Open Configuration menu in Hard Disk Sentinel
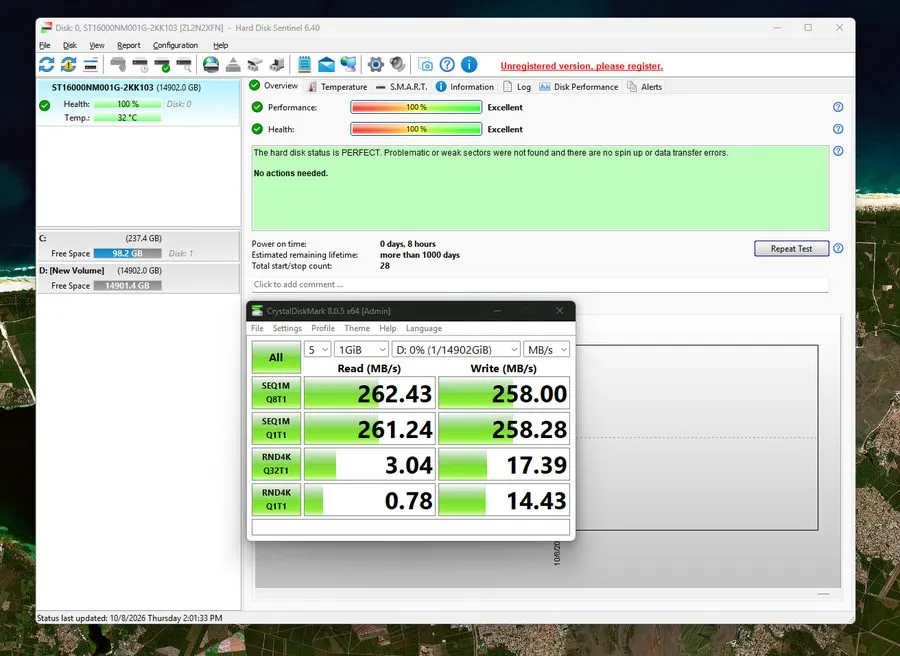 (175, 45)
